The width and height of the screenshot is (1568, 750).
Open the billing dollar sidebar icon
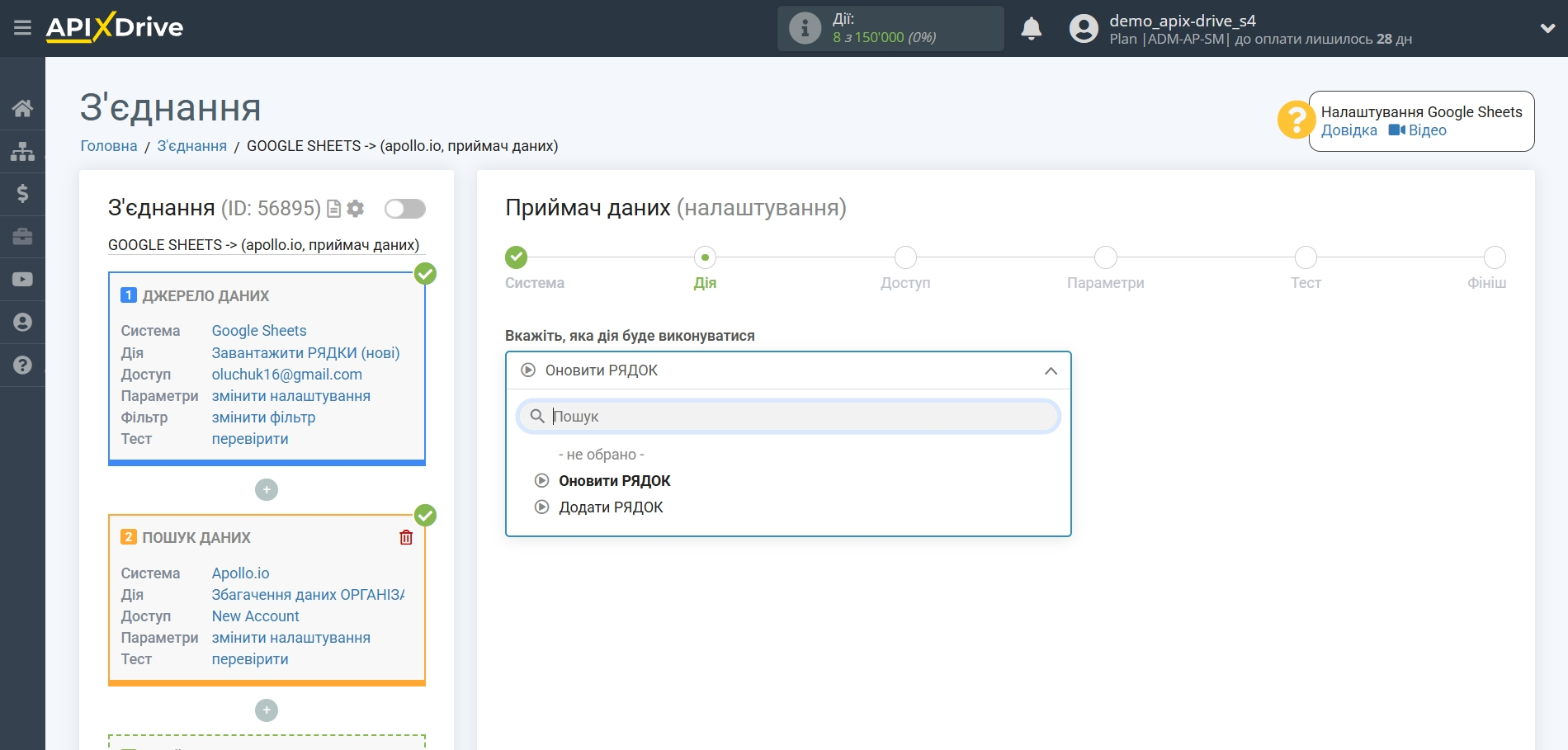click(x=22, y=194)
